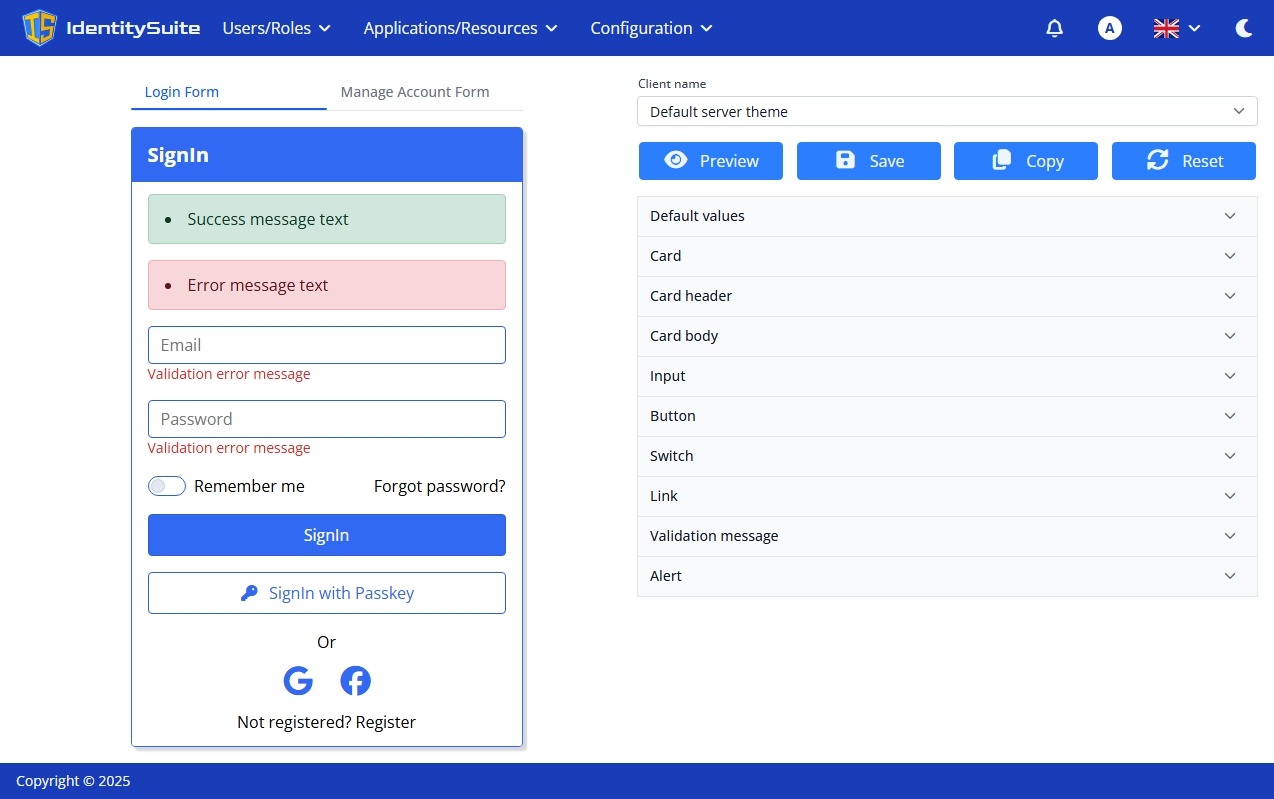Click the IdentitySuite shield logo
The image size is (1274, 799).
coord(40,28)
